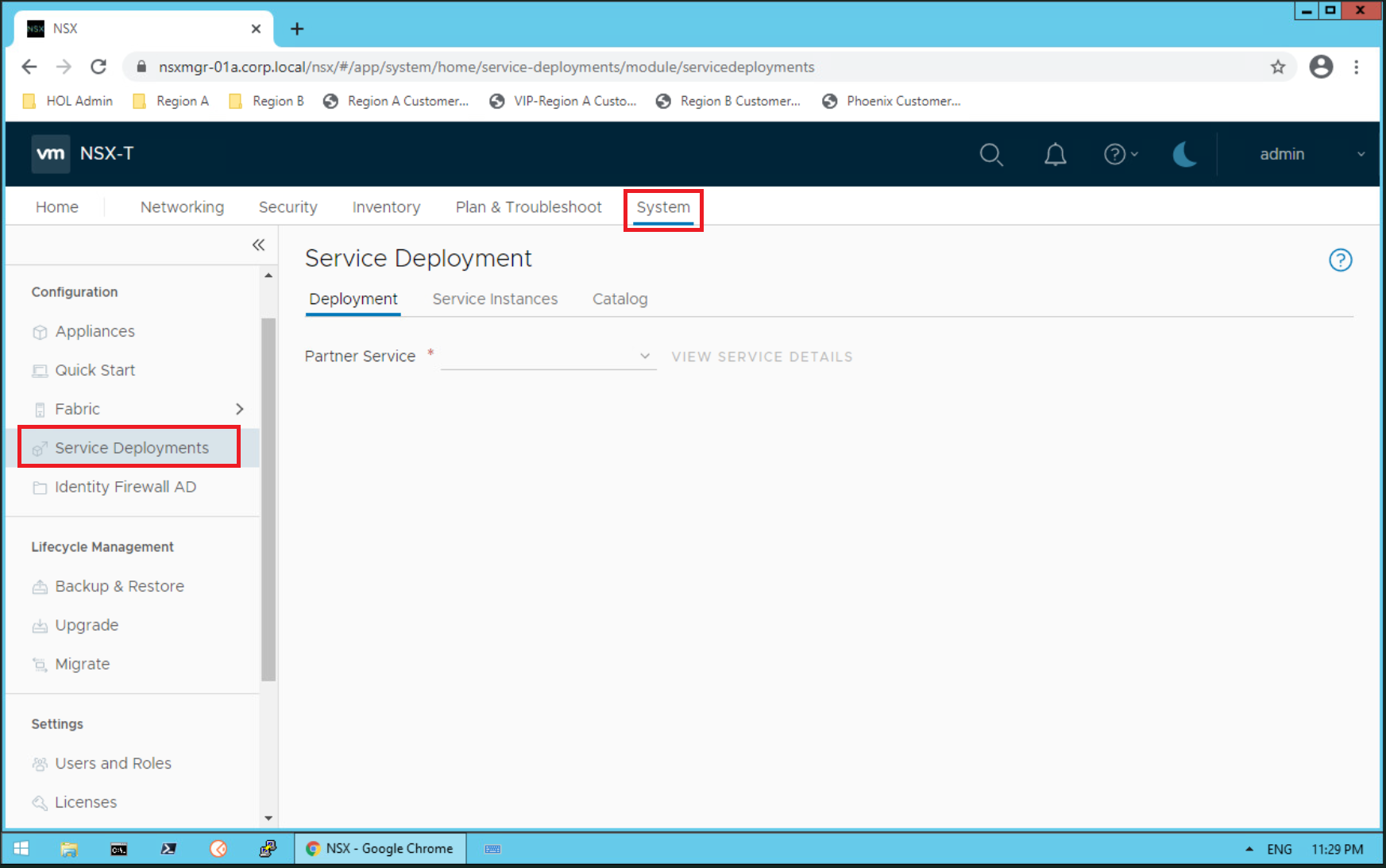This screenshot has width=1386, height=868.
Task: Open Region A bookmark folder
Action: point(171,101)
